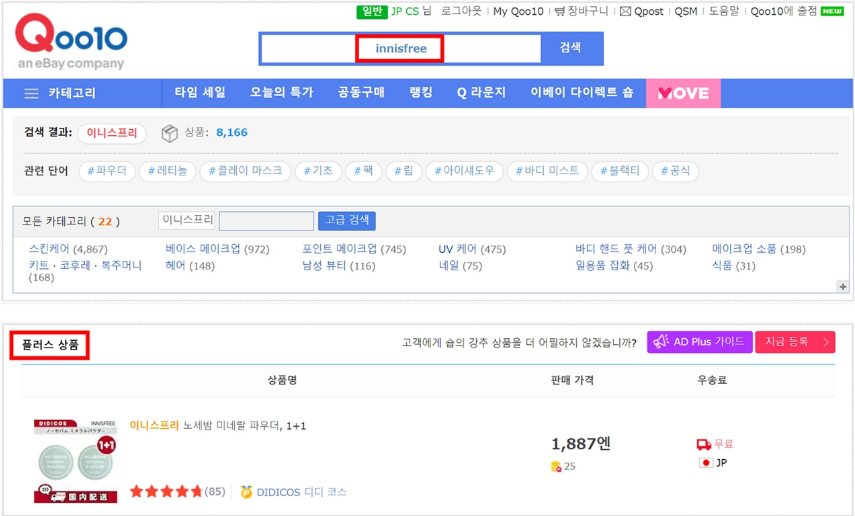855x516 pixels.
Task: Open the 타임 세일 menu
Action: (200, 93)
